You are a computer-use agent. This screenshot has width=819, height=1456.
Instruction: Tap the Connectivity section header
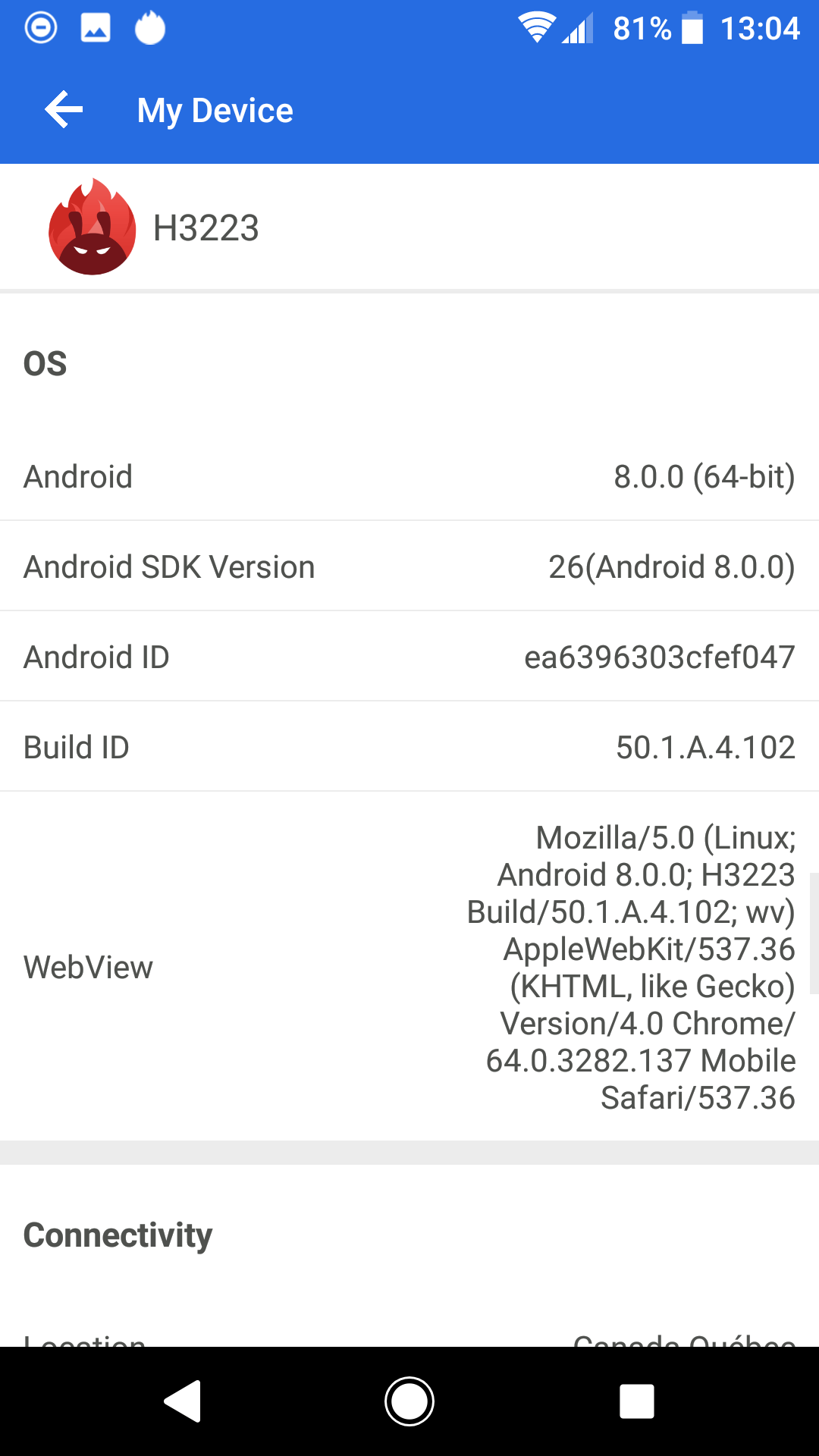118,1235
